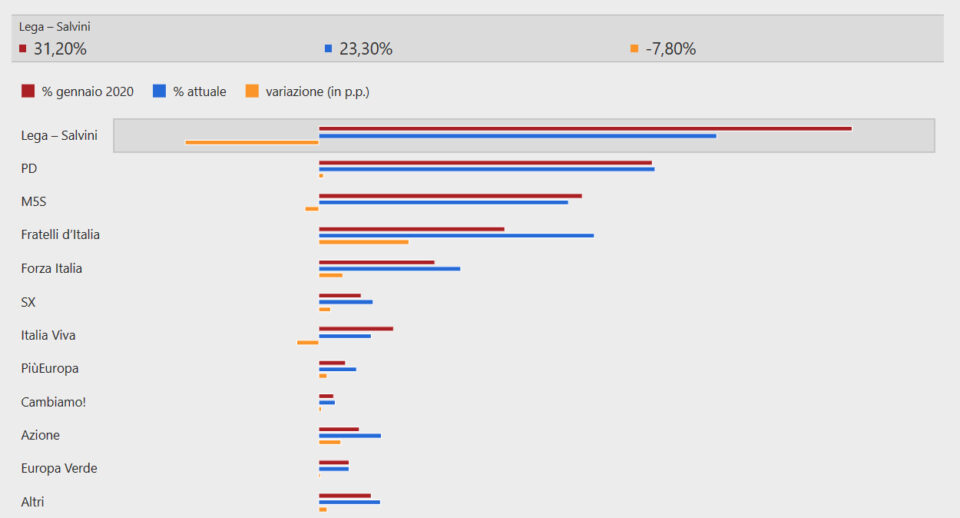Click the 'variazione (in p.p.)' legend label
Image resolution: width=960 pixels, height=518 pixels.
[x=317, y=92]
